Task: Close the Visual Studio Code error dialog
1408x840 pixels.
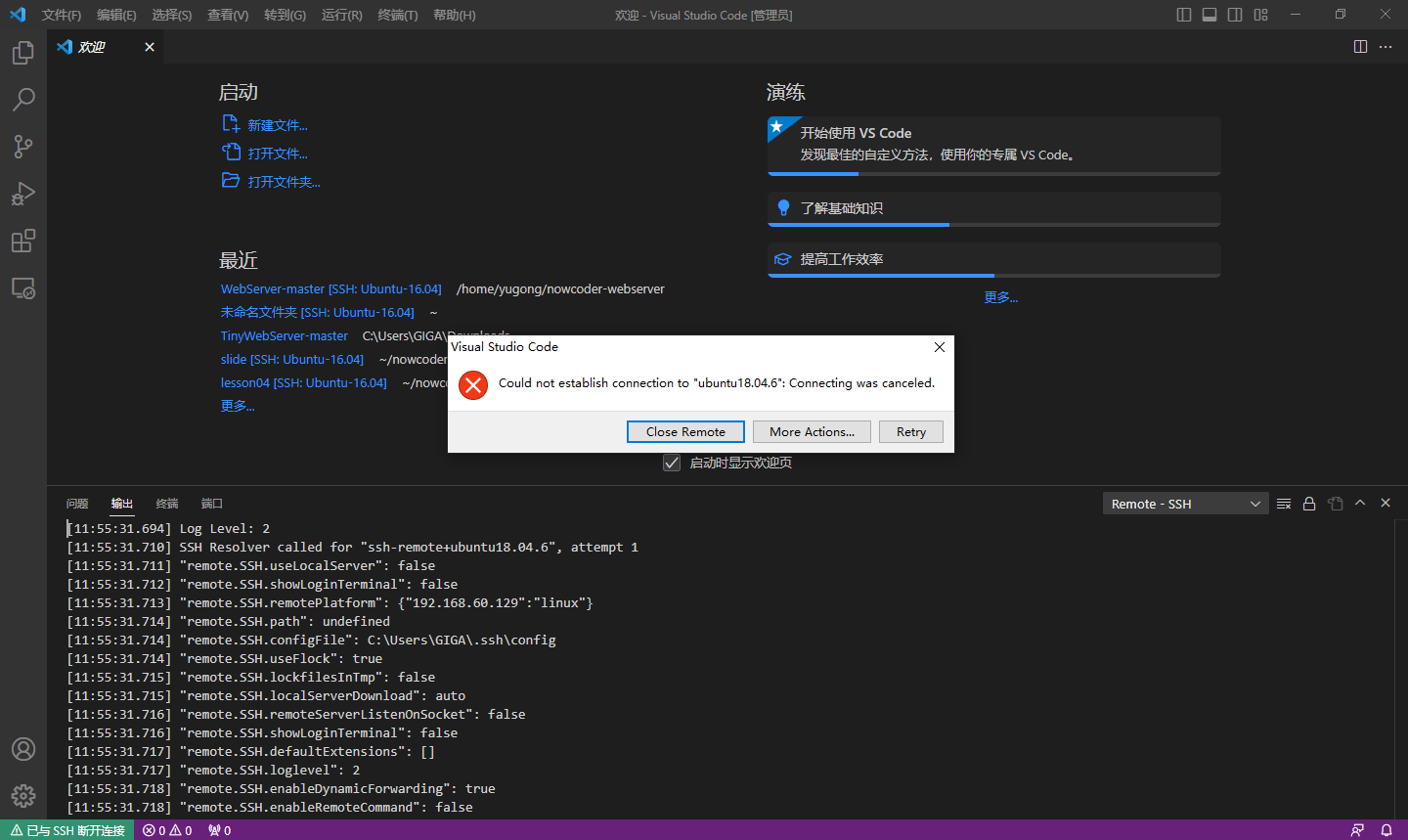Action: [940, 347]
